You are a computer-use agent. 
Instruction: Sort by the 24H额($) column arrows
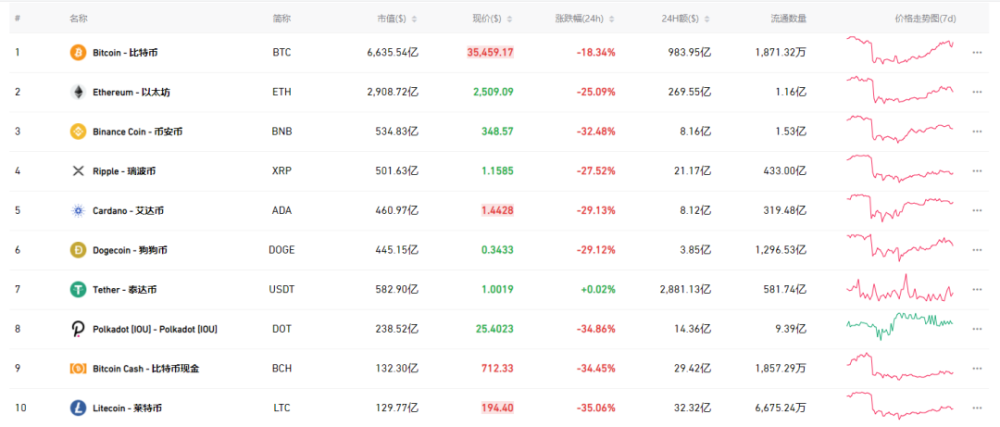tap(707, 19)
